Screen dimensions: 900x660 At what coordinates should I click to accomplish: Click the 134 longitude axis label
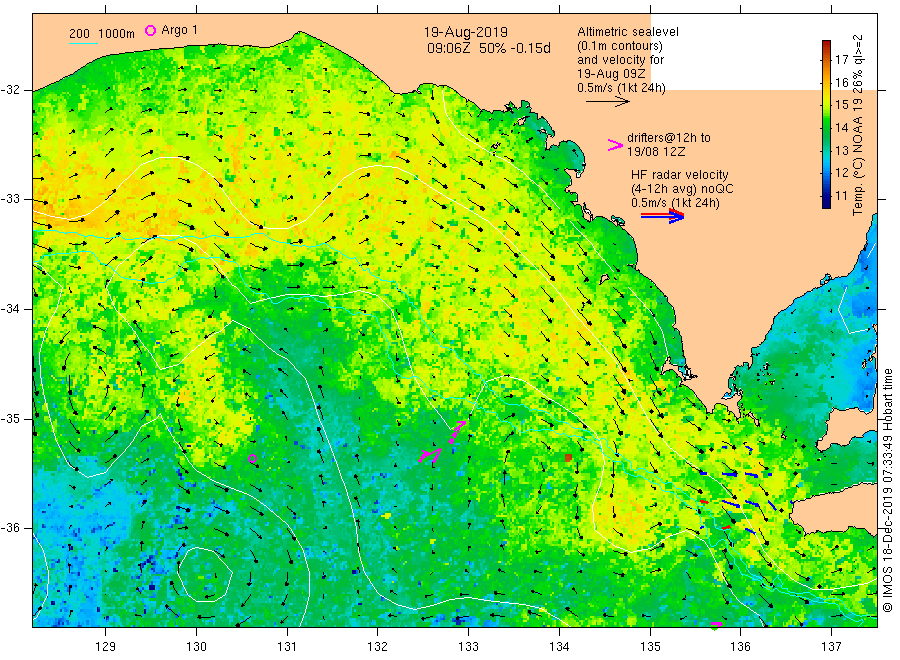pyautogui.click(x=559, y=647)
